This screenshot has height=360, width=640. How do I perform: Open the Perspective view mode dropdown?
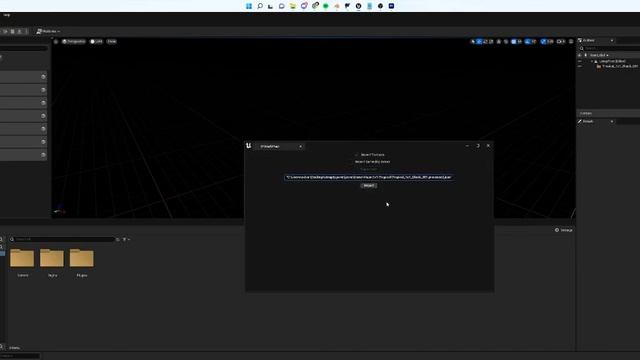(73, 42)
